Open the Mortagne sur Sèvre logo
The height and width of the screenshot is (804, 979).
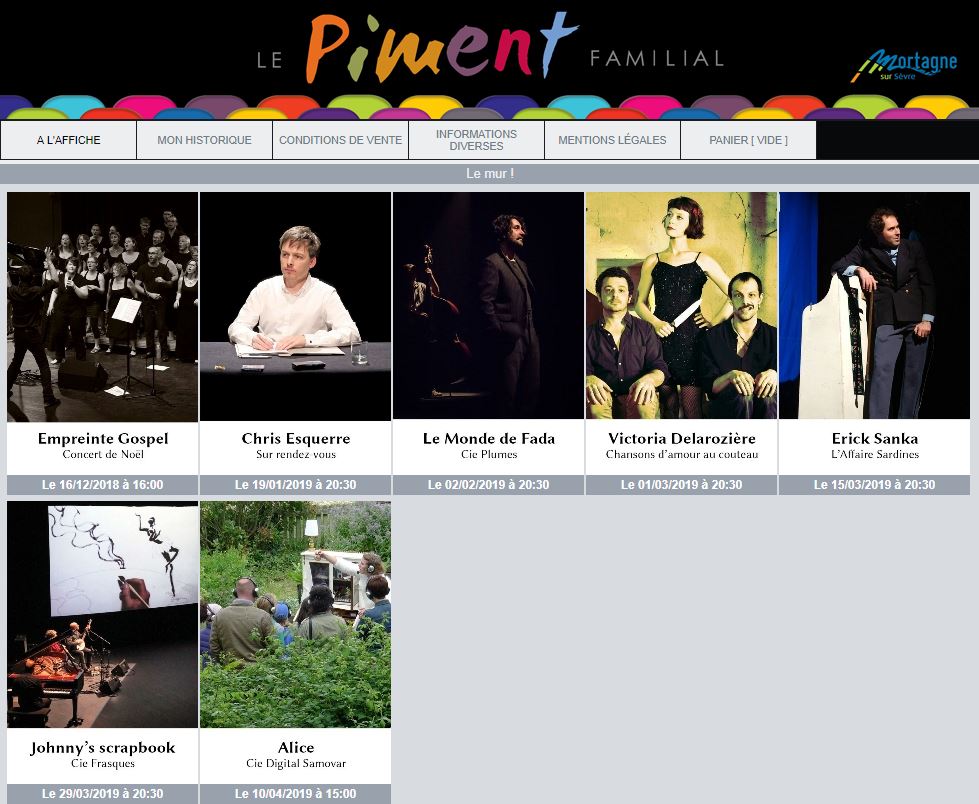(x=903, y=66)
